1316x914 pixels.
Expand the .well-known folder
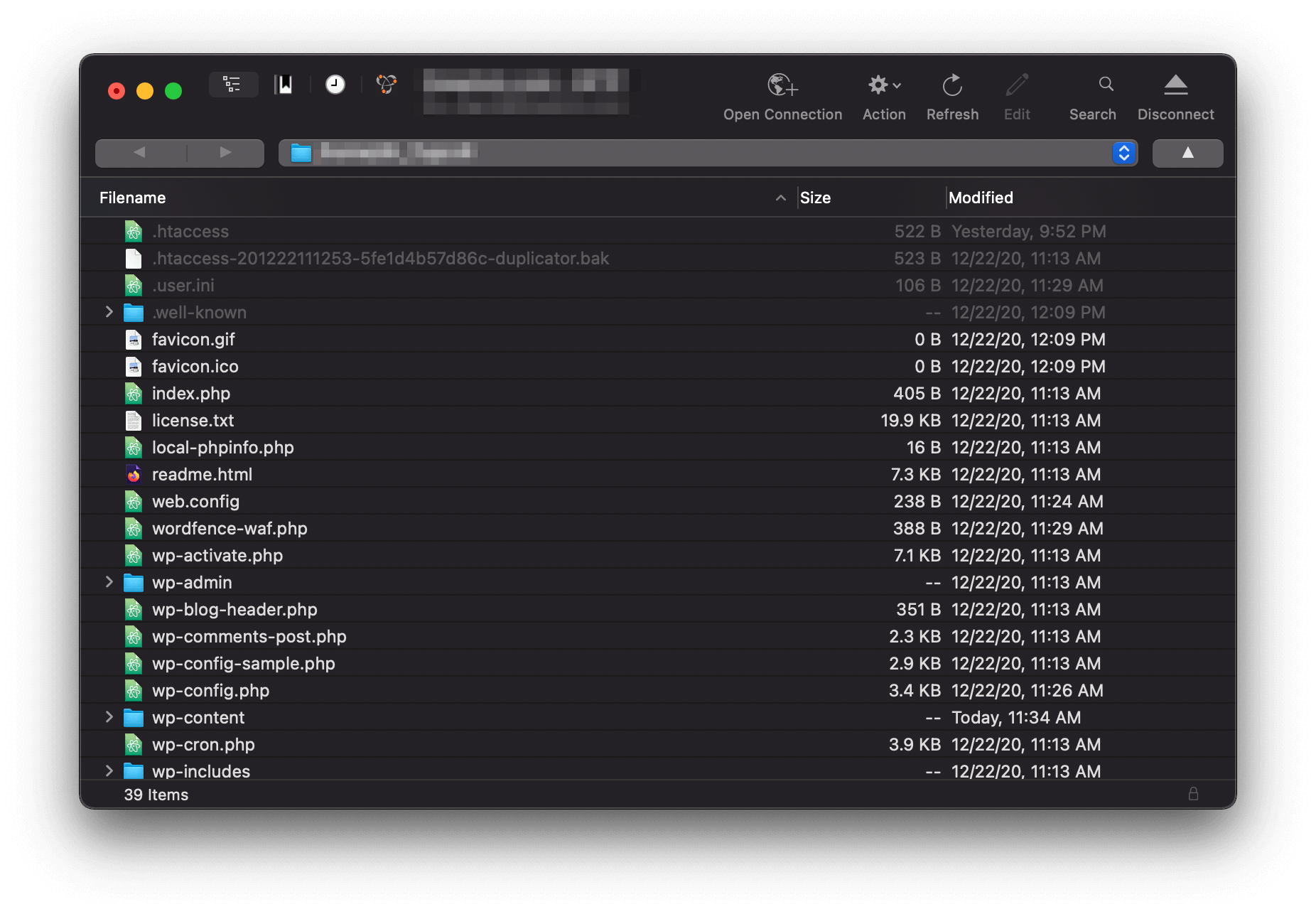109,312
